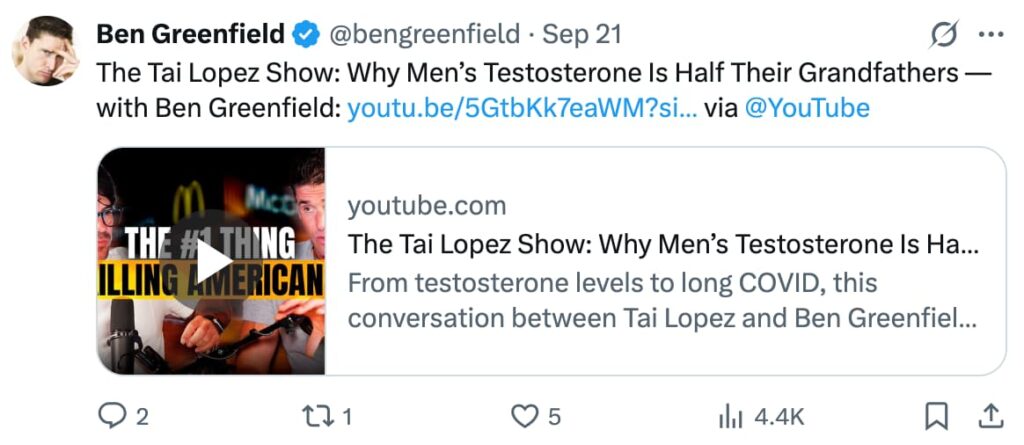Reply to Ben Greenfield's post

110,416
